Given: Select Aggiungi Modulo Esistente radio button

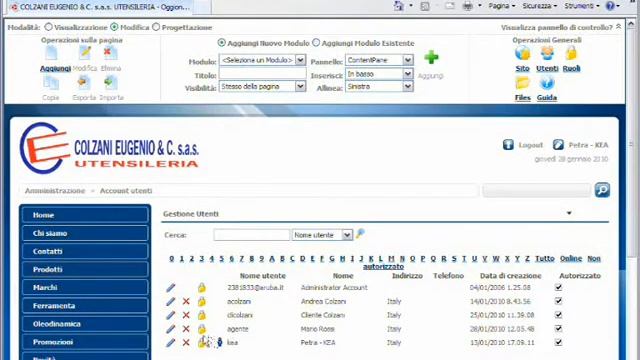Looking at the screenshot, I should click(316, 42).
